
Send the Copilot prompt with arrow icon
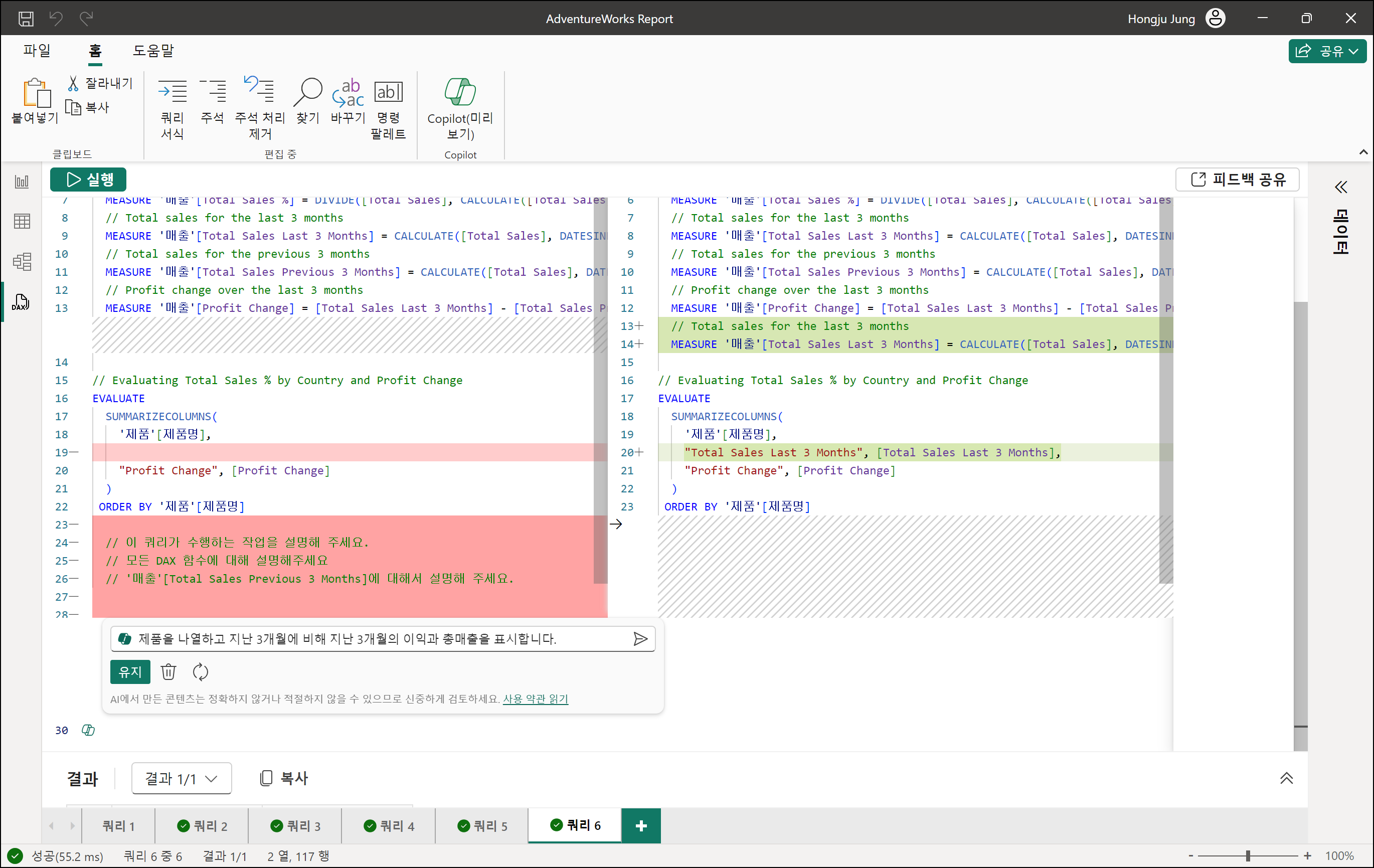tap(640, 638)
